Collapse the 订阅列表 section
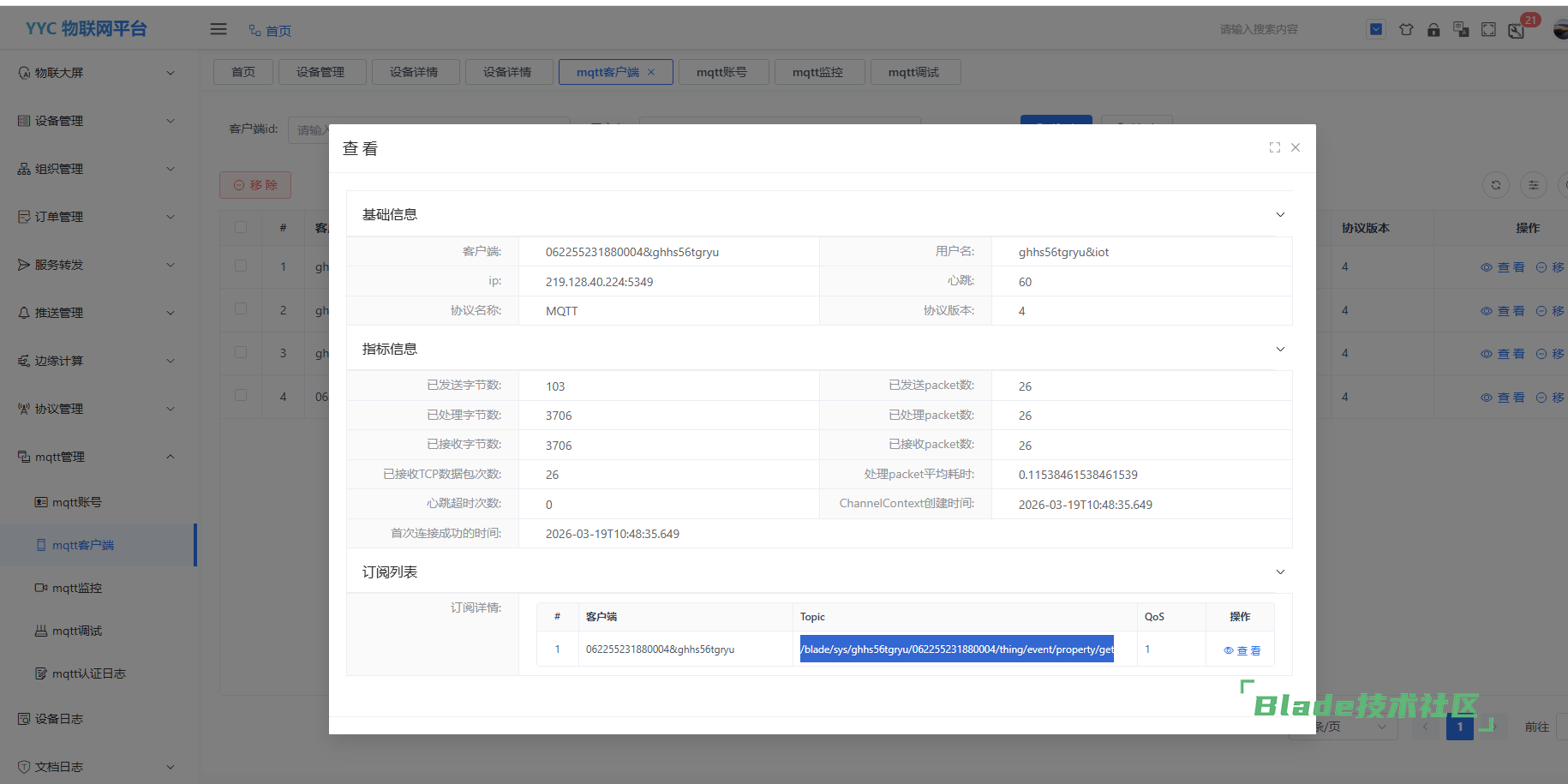 [1280, 572]
